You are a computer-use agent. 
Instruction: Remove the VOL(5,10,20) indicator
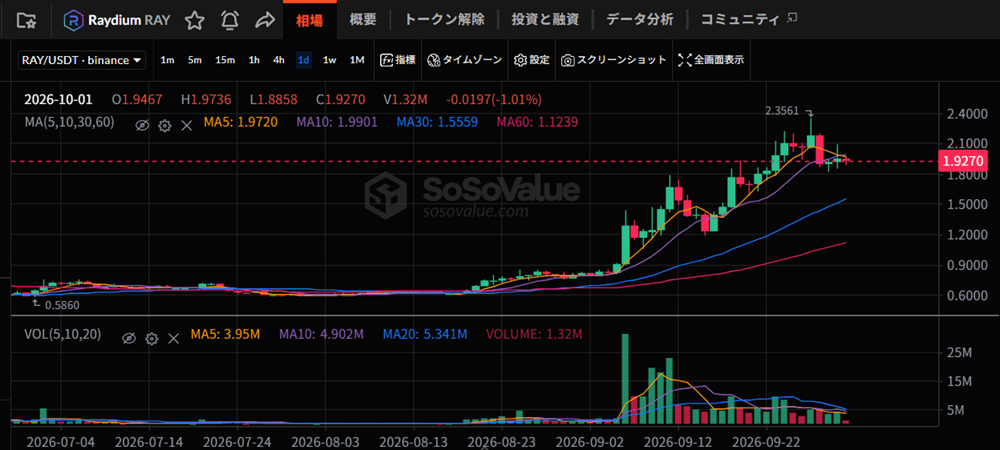tap(173, 338)
